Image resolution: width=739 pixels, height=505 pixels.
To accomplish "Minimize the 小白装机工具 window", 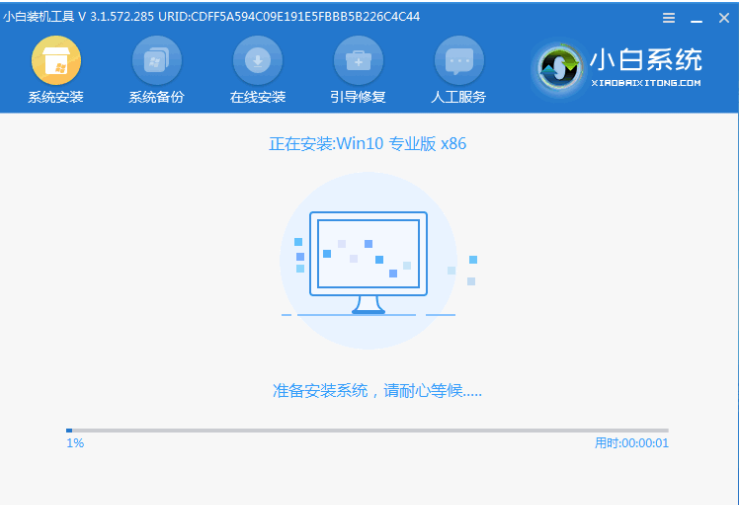I will coord(695,18).
